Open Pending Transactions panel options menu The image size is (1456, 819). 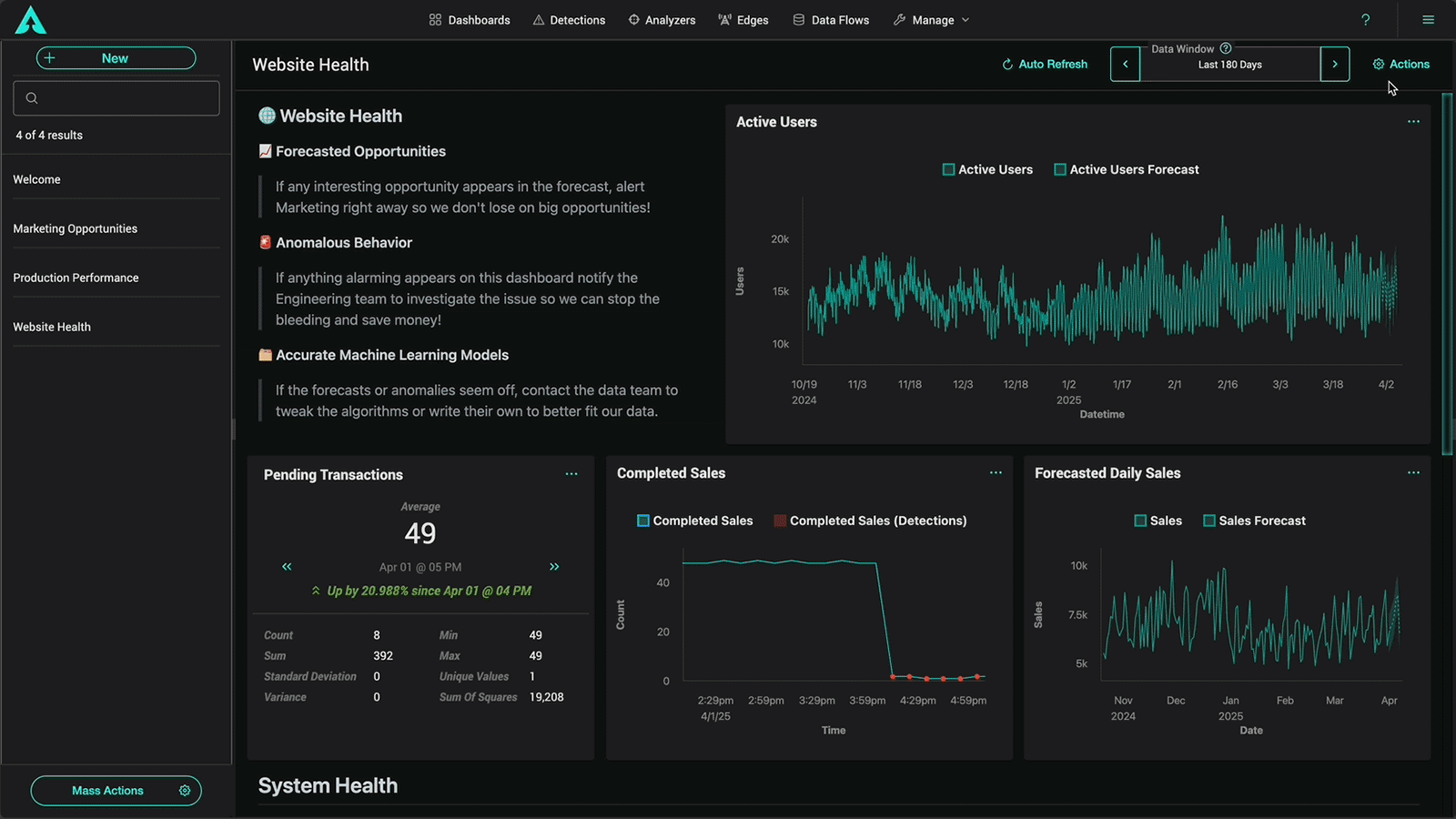click(x=571, y=474)
